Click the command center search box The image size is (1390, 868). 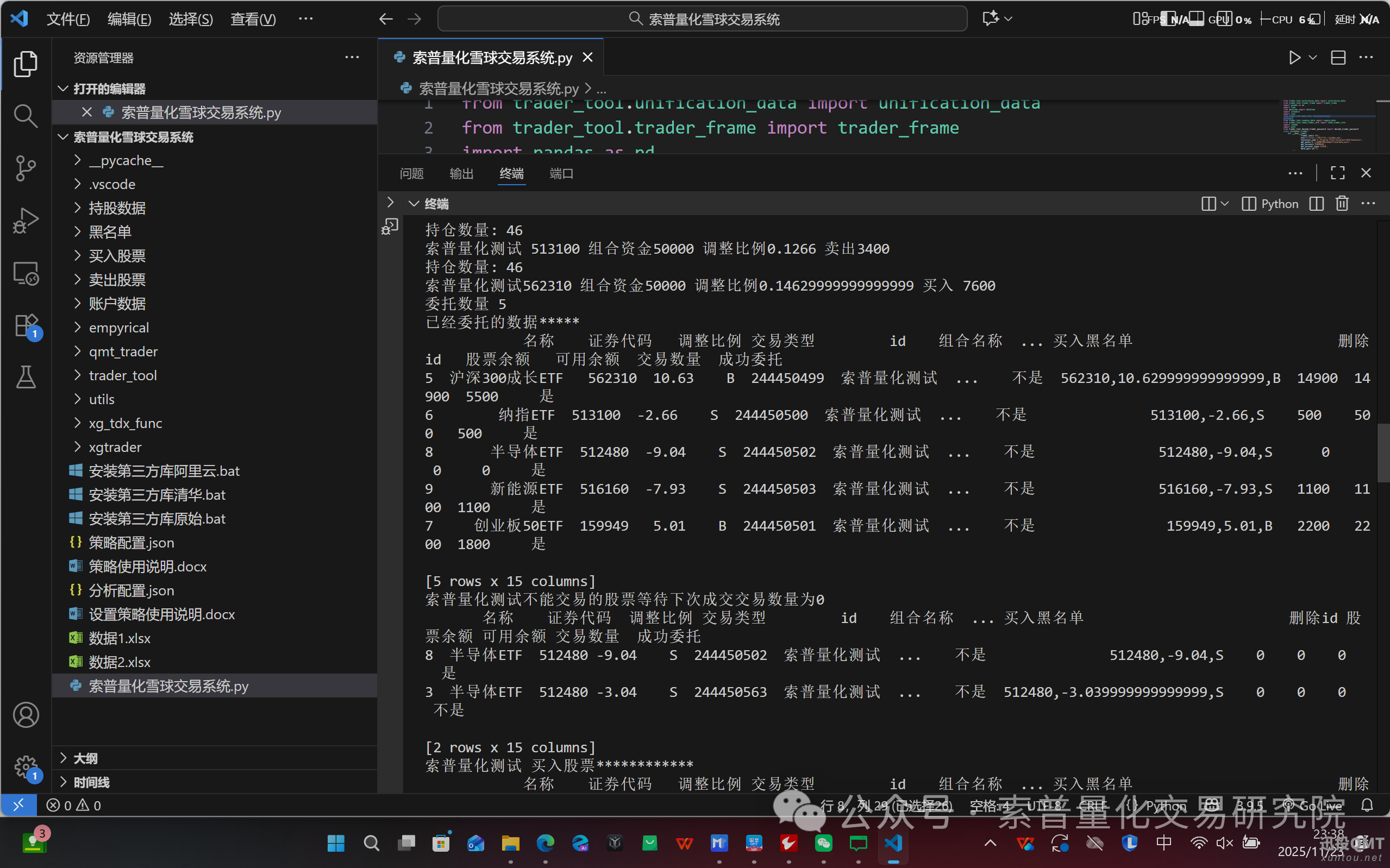pos(702,20)
